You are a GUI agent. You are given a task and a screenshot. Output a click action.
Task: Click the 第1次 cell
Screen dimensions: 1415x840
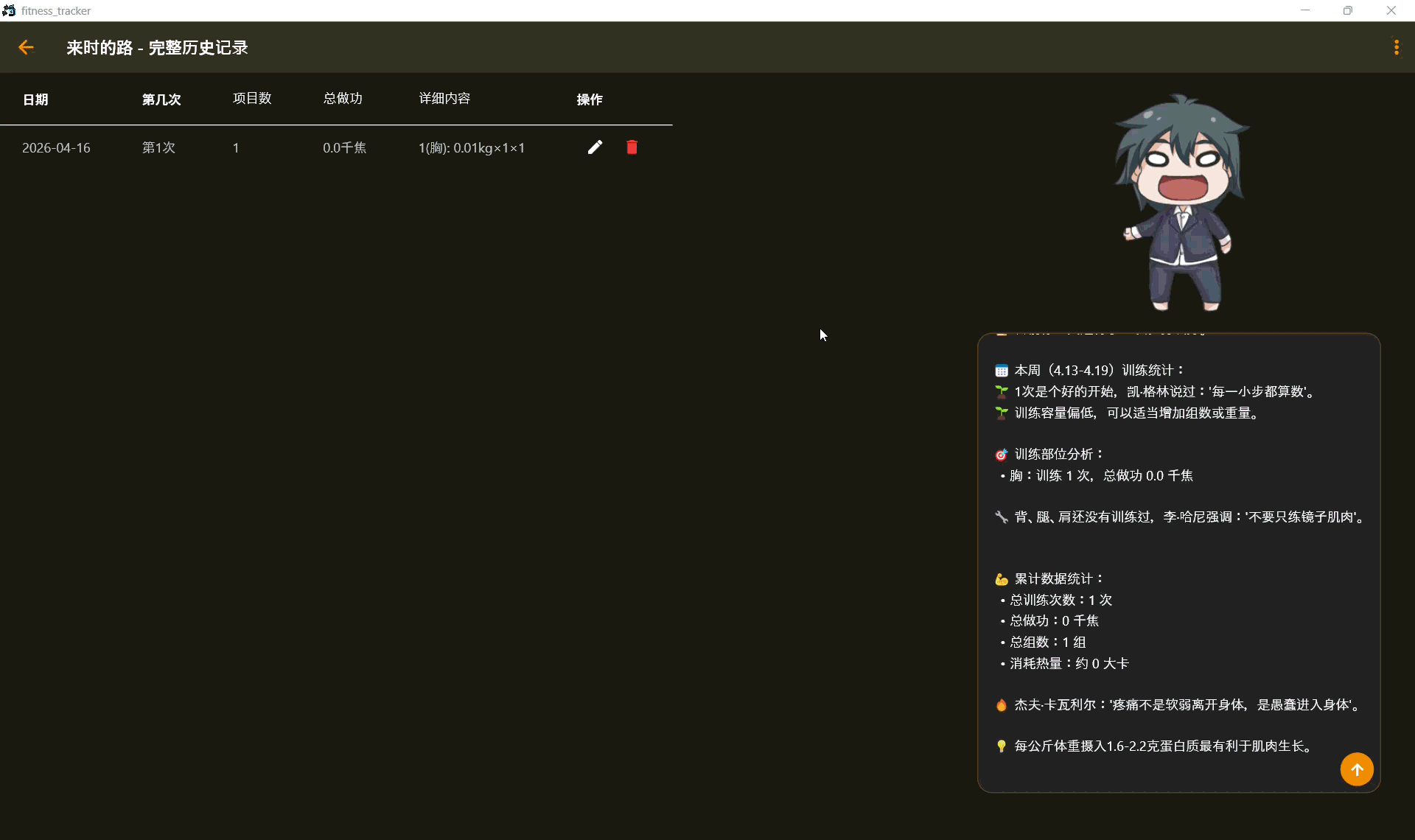158,148
